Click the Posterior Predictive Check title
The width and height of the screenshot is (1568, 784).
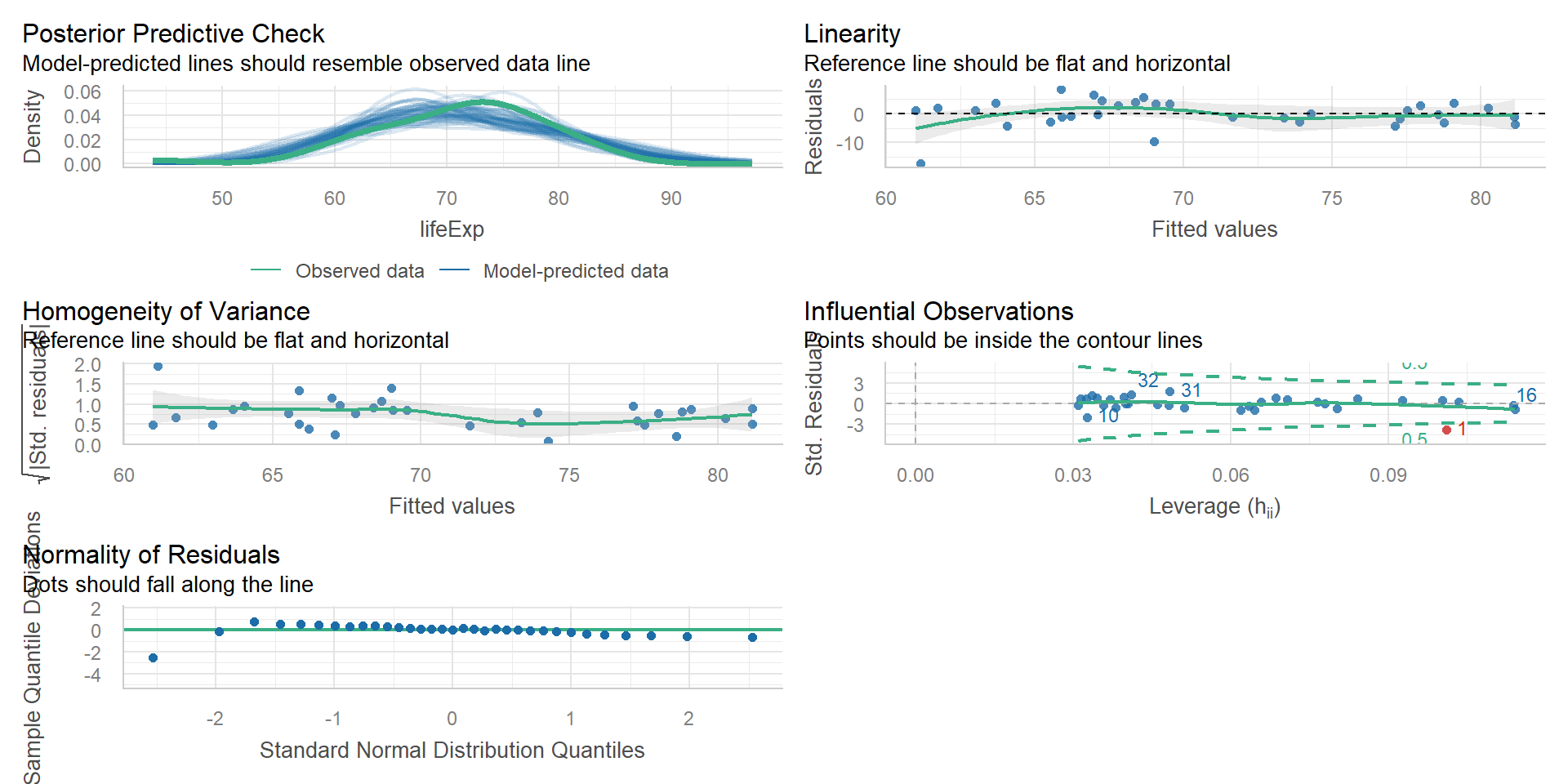tap(173, 33)
